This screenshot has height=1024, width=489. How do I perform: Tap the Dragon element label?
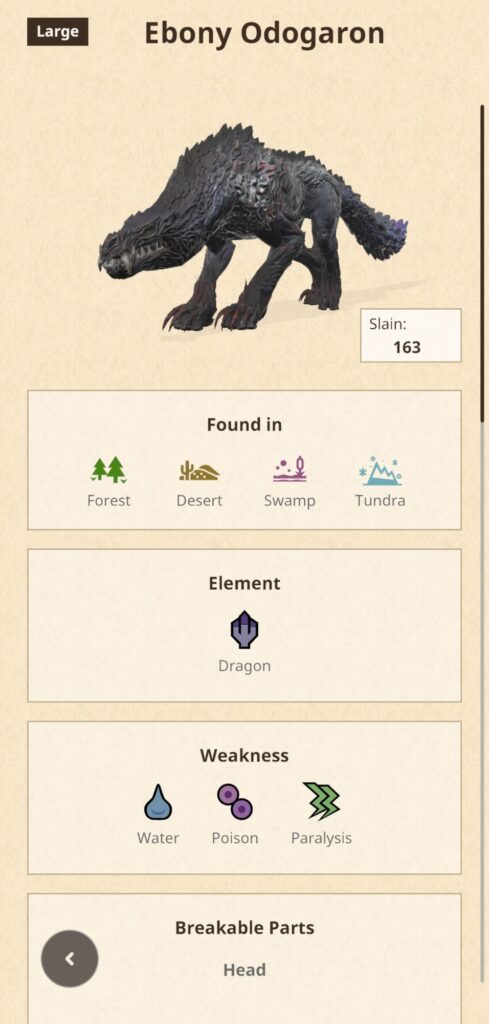click(244, 666)
